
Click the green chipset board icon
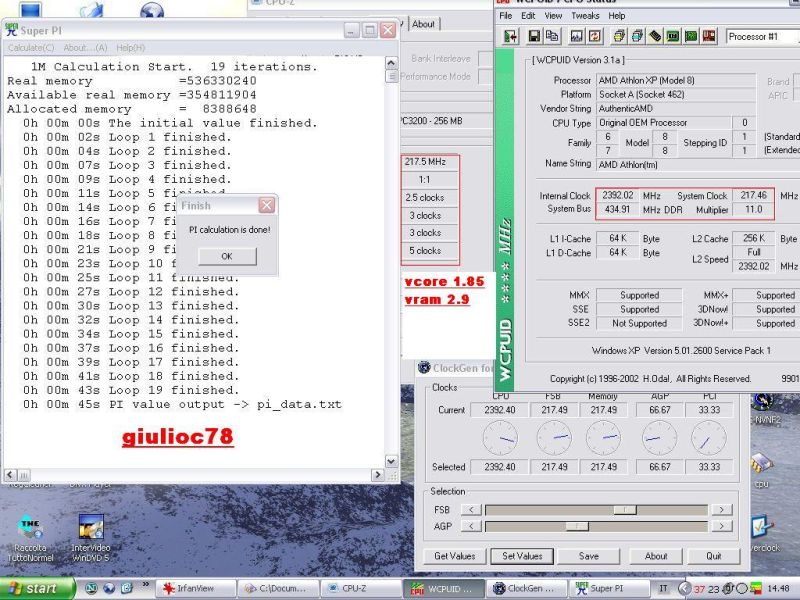(673, 36)
